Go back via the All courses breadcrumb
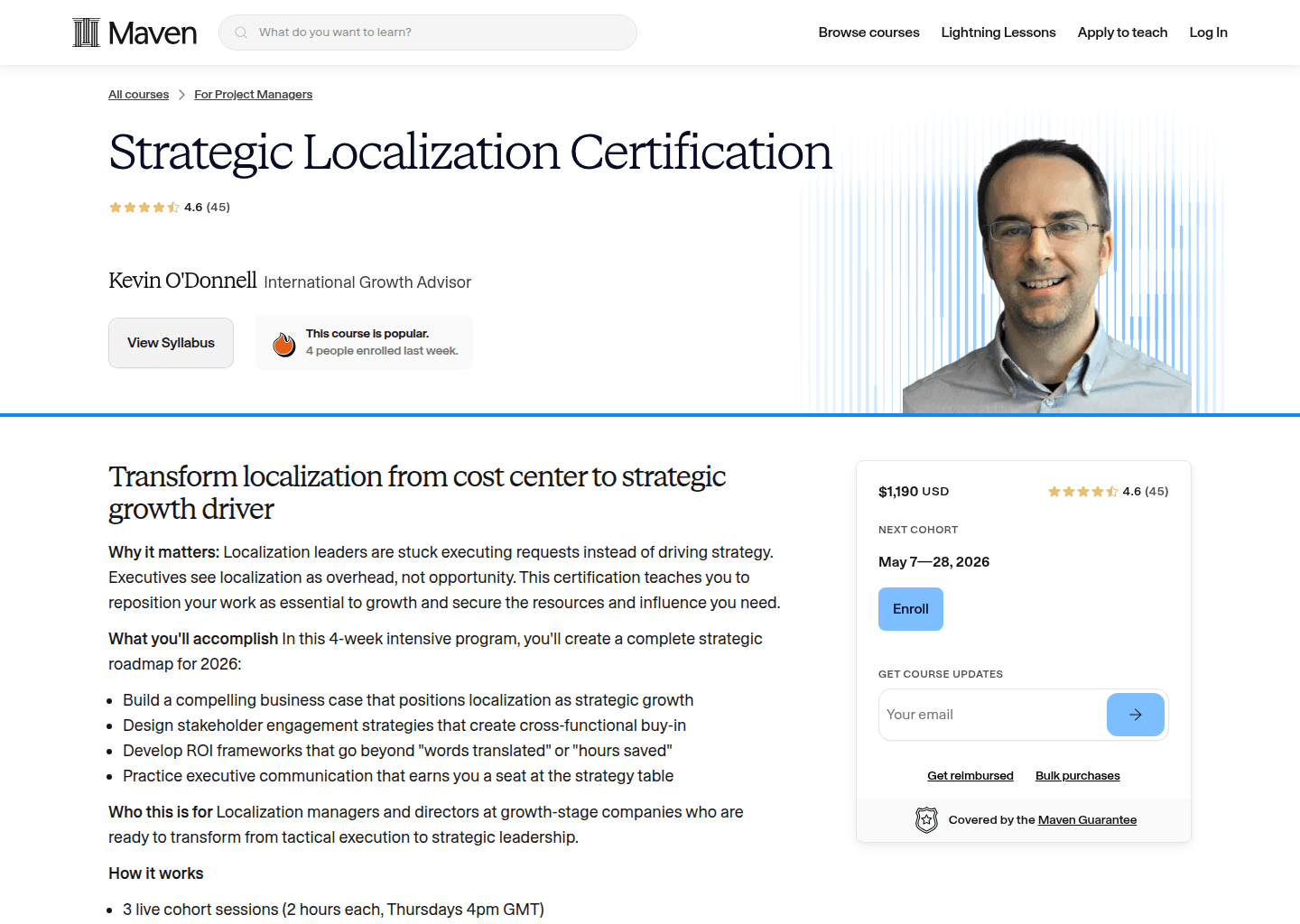This screenshot has width=1300, height=924. 138,94
